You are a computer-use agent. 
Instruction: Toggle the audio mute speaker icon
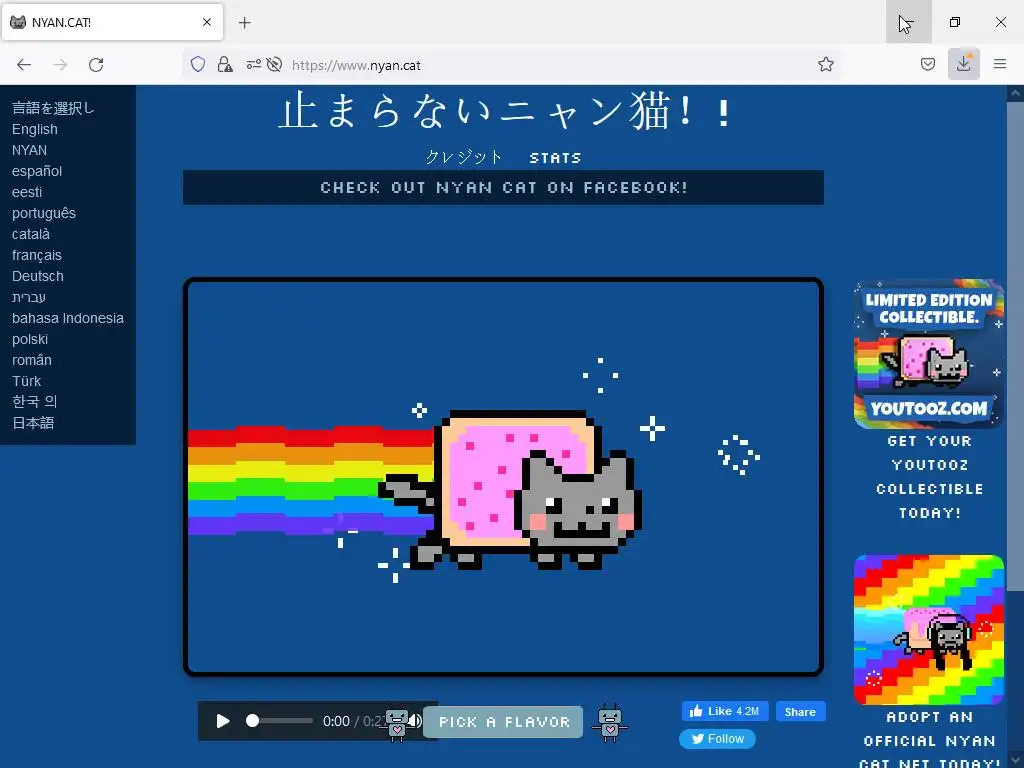(x=415, y=721)
